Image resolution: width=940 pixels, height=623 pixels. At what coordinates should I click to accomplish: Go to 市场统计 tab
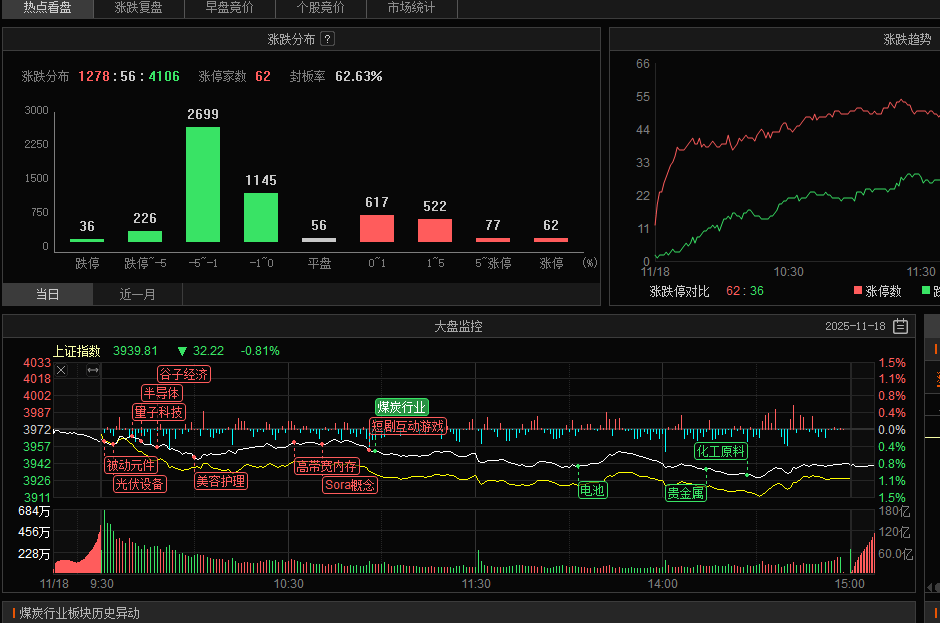pos(412,8)
